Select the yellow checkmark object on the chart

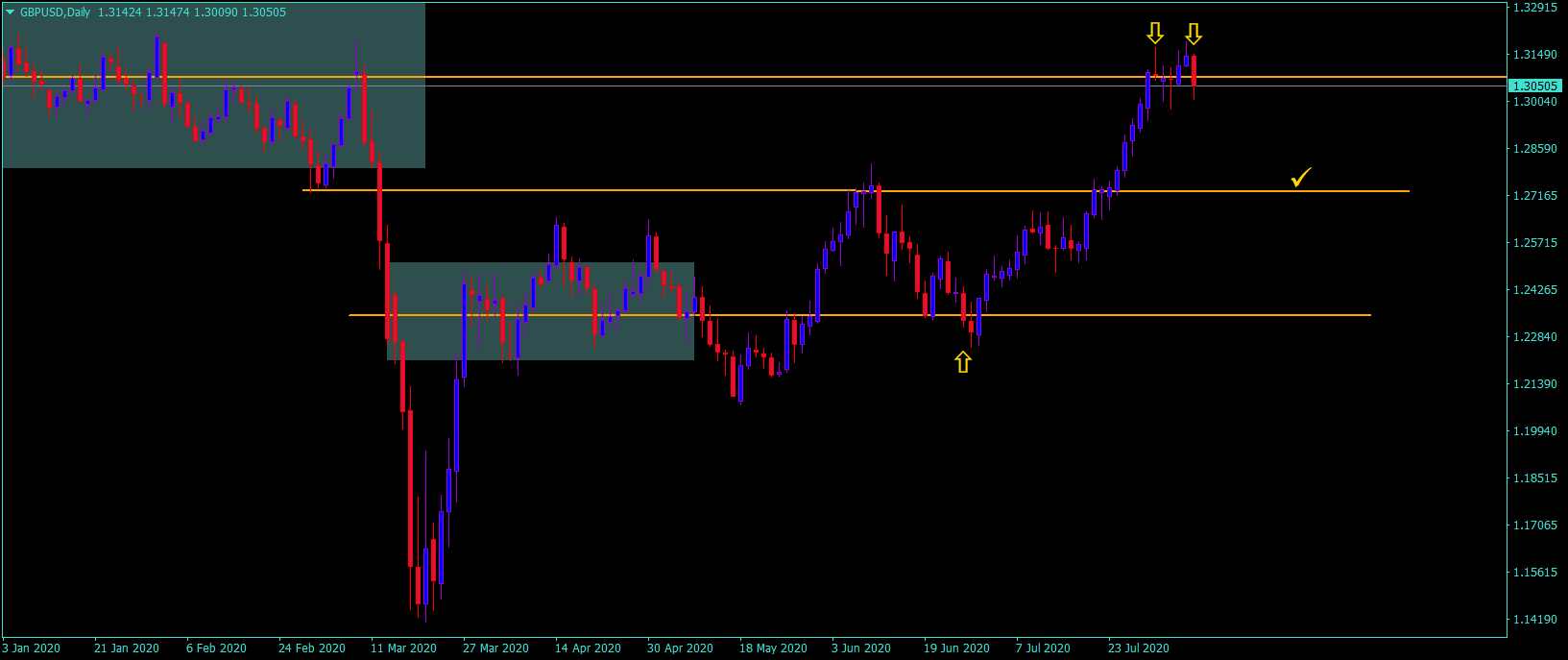[1301, 177]
